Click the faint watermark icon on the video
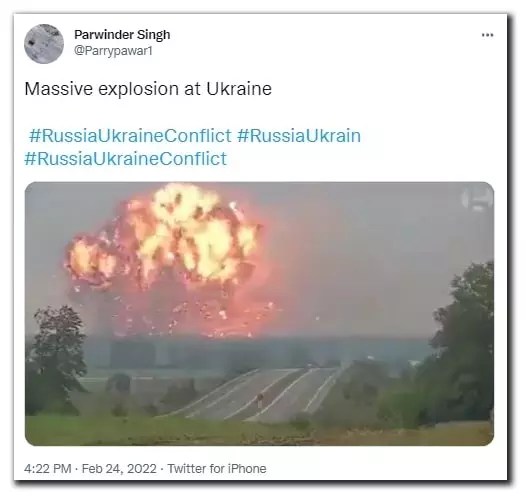Image resolution: width=526 pixels, height=499 pixels. [476, 199]
